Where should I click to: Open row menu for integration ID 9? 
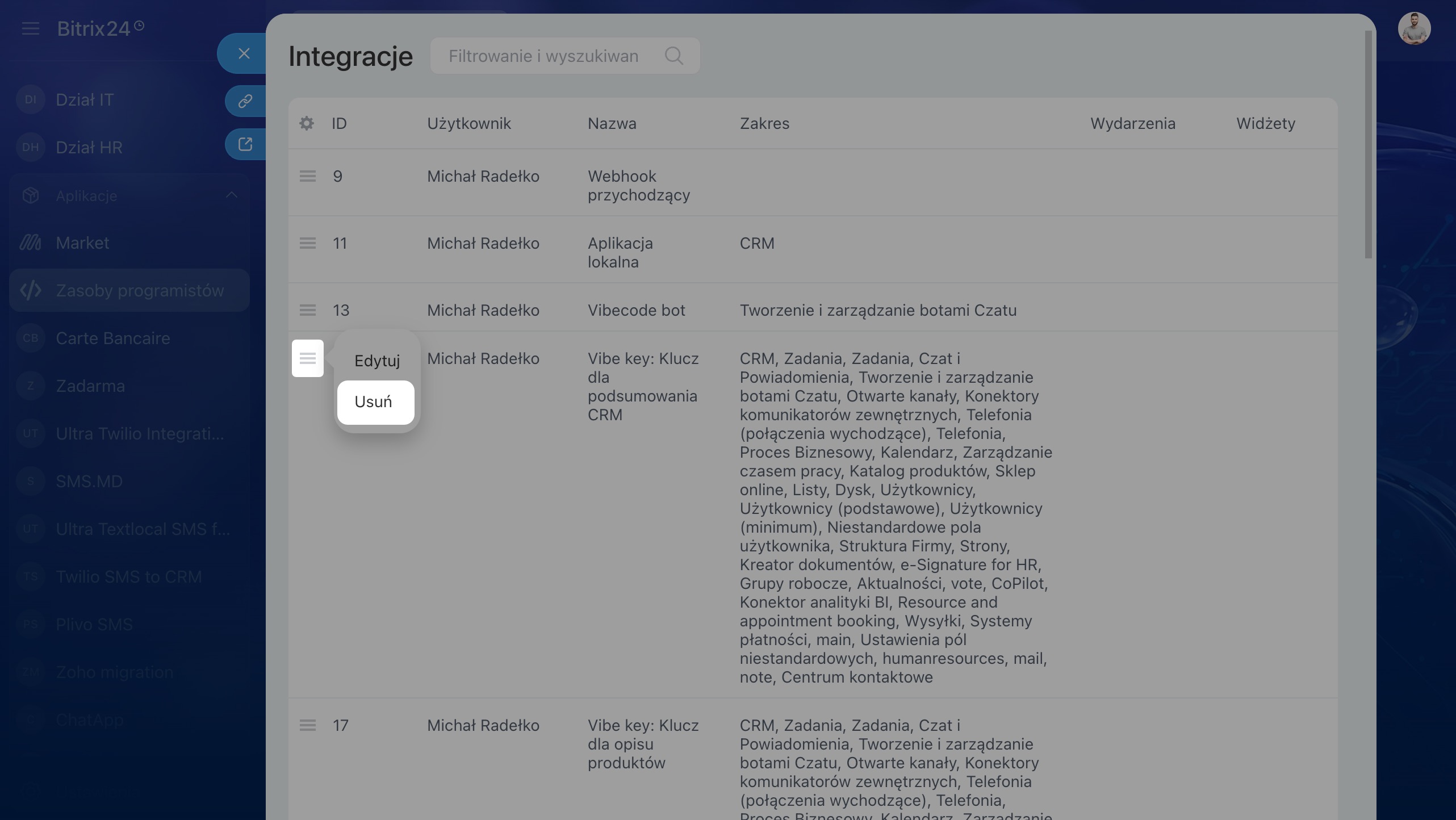308,176
